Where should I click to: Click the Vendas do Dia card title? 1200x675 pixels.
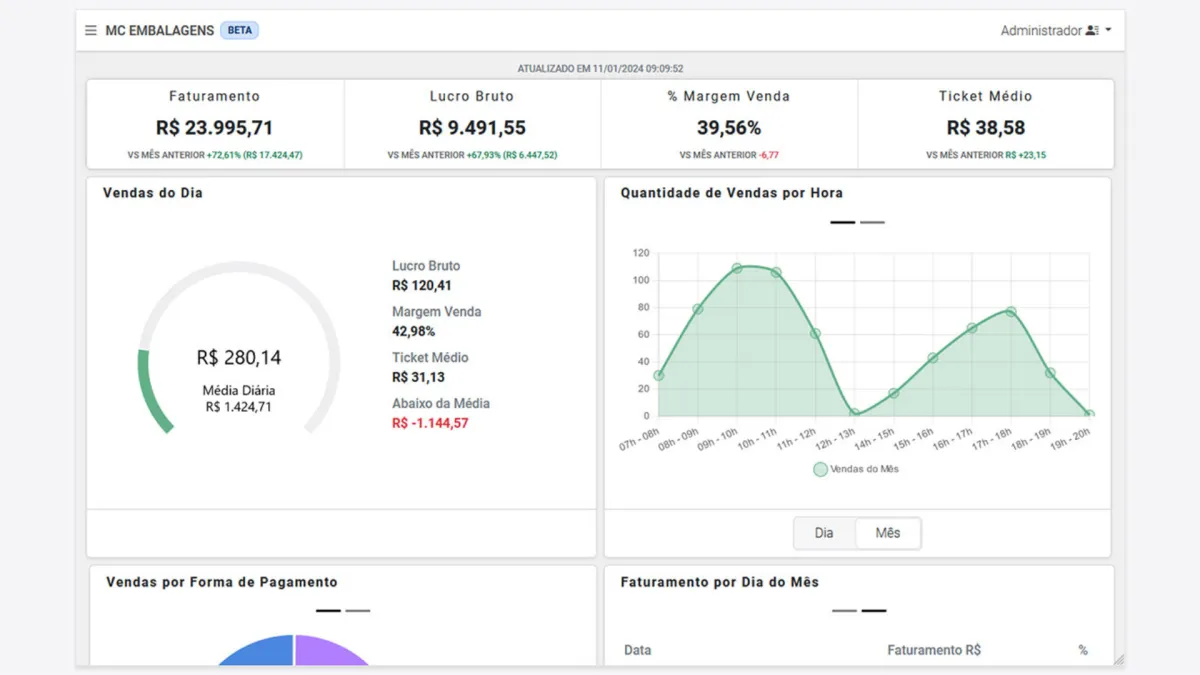click(152, 193)
